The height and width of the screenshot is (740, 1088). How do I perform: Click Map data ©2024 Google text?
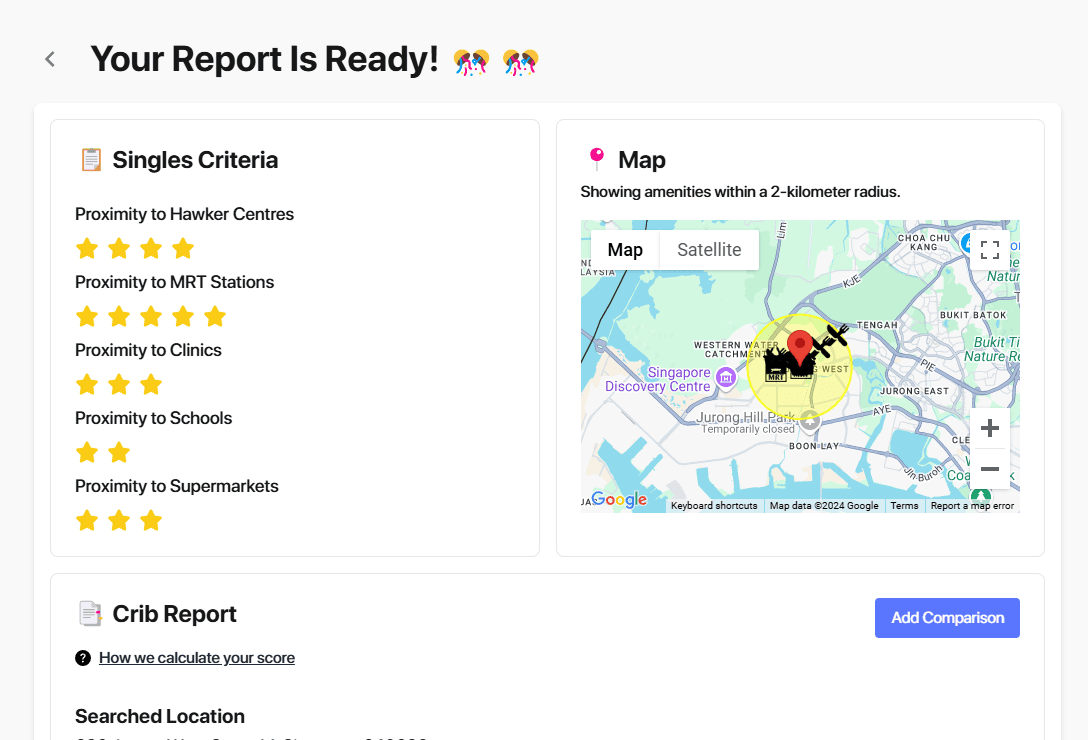click(824, 506)
